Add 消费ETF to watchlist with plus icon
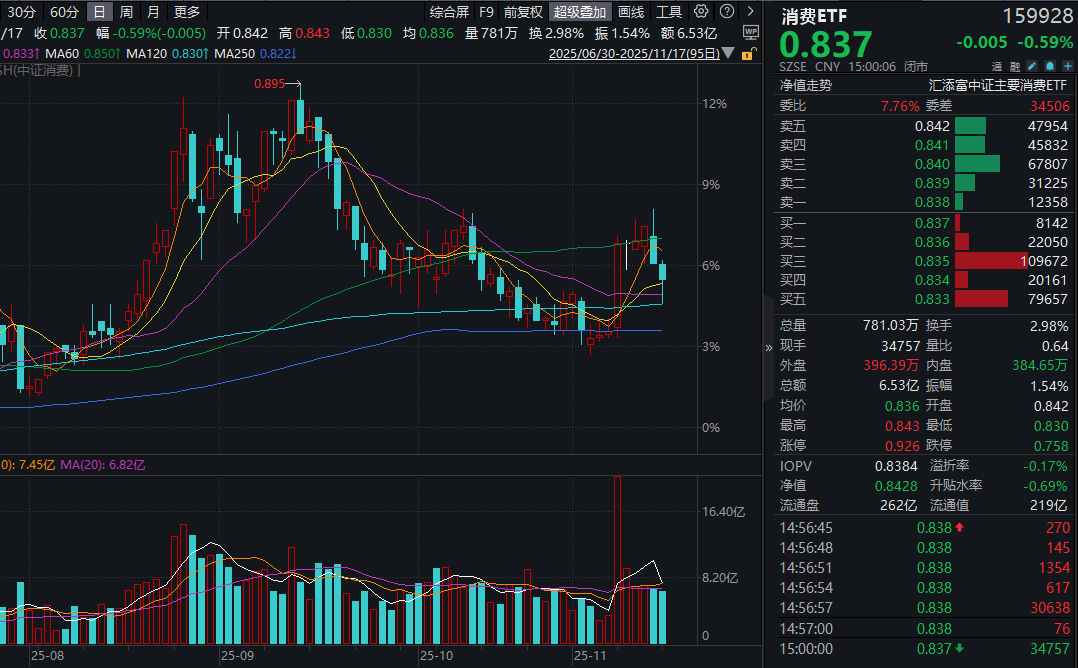1078x668 pixels. coord(1069,66)
